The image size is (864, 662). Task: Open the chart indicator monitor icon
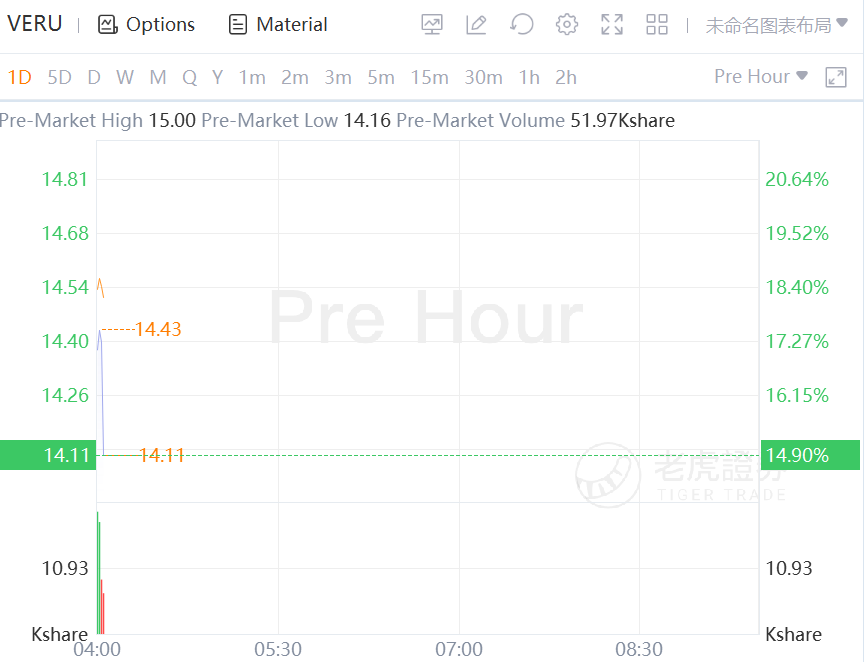(x=432, y=25)
